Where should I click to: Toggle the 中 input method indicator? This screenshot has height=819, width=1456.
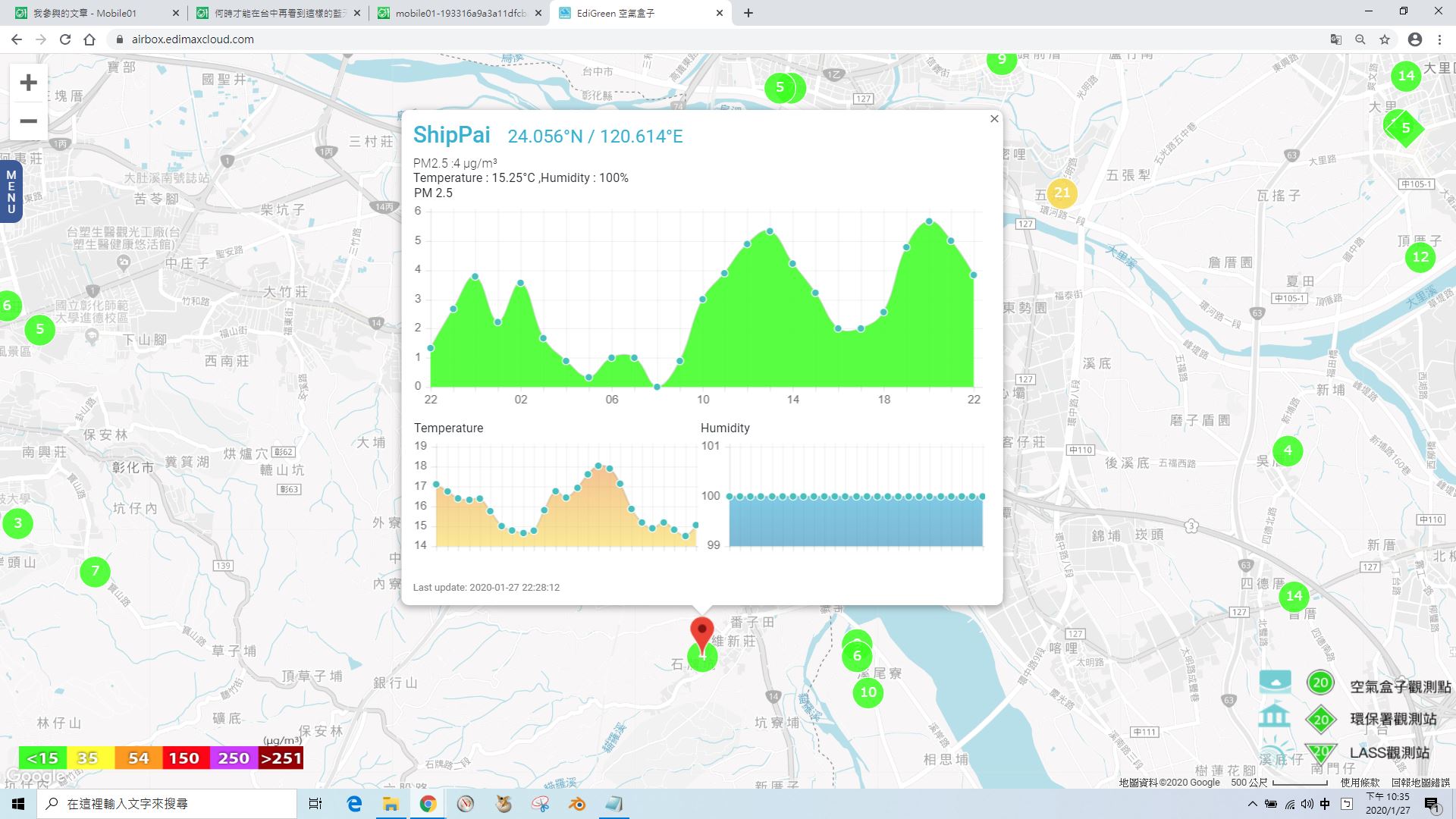(1325, 804)
